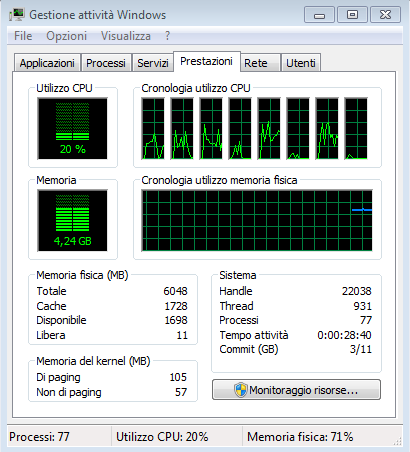
Task: Close the Gestione attività Windows window
Action: tap(385, 15)
